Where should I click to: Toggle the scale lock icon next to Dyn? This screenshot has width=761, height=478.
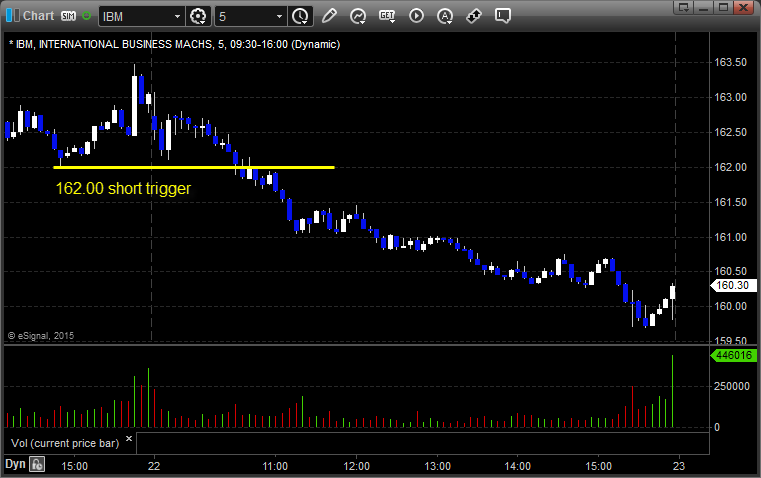pyautogui.click(x=37, y=464)
